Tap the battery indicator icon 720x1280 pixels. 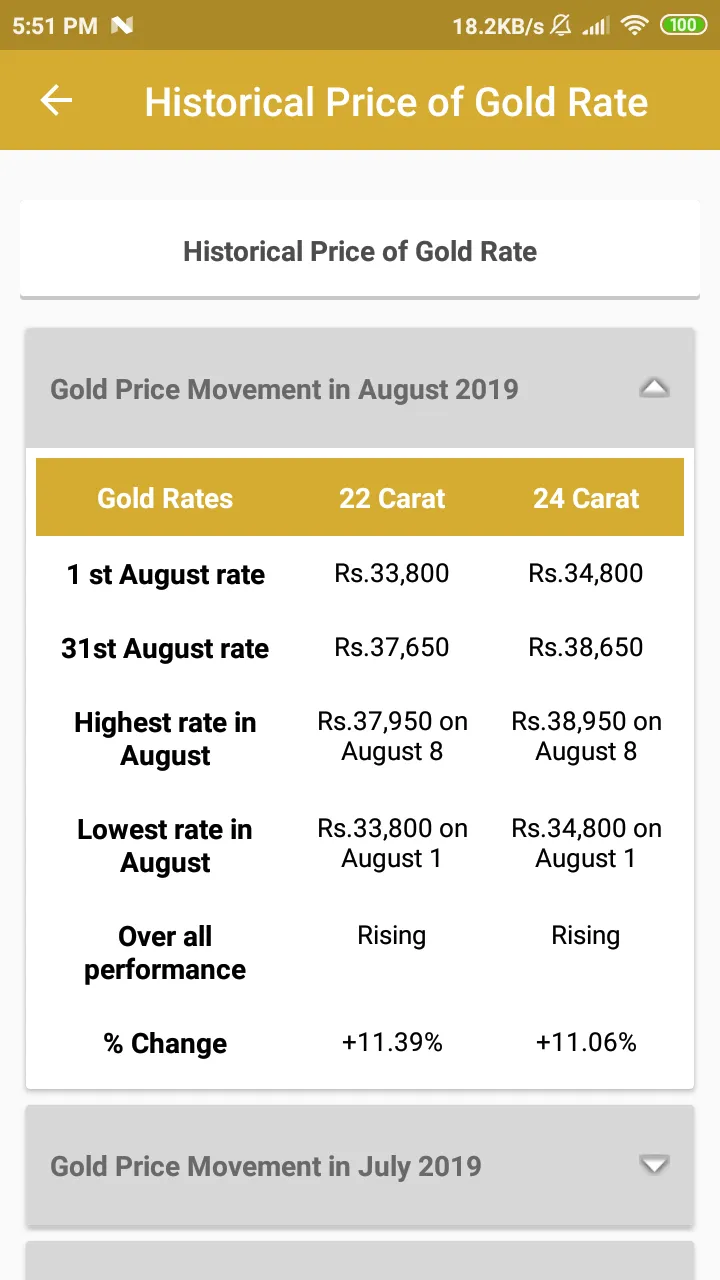(684, 25)
